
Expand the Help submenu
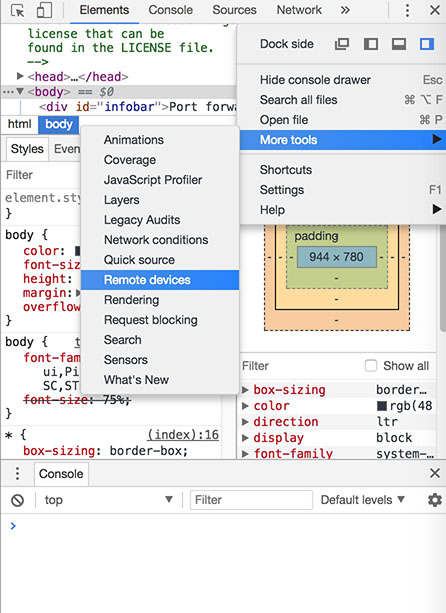click(x=342, y=210)
